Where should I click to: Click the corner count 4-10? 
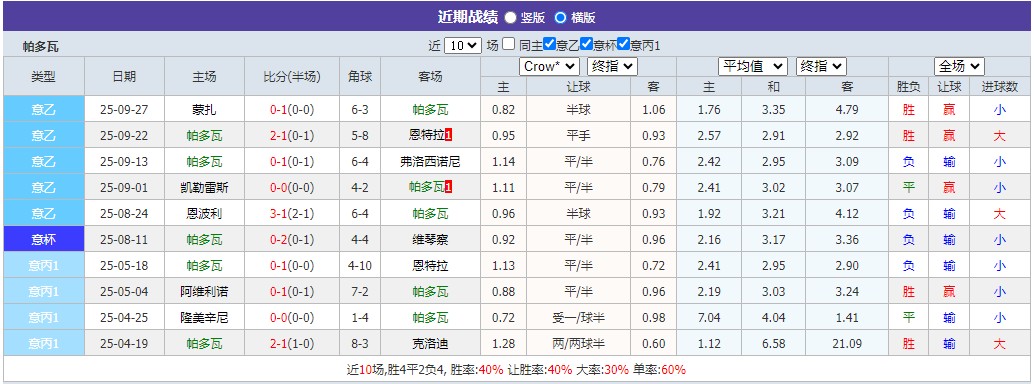pyautogui.click(x=360, y=266)
